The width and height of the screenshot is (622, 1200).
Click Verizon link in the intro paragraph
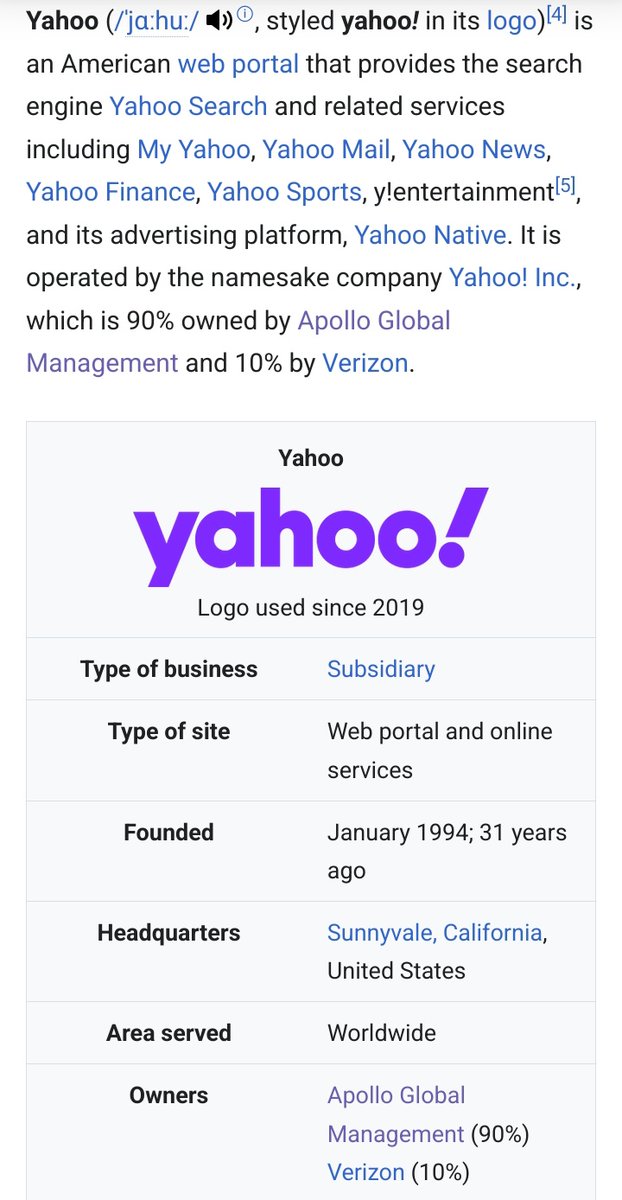(365, 362)
